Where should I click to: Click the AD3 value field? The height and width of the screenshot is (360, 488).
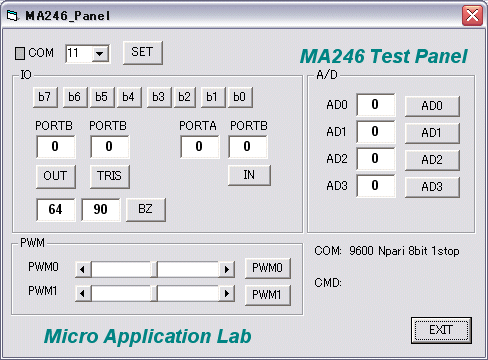point(376,186)
